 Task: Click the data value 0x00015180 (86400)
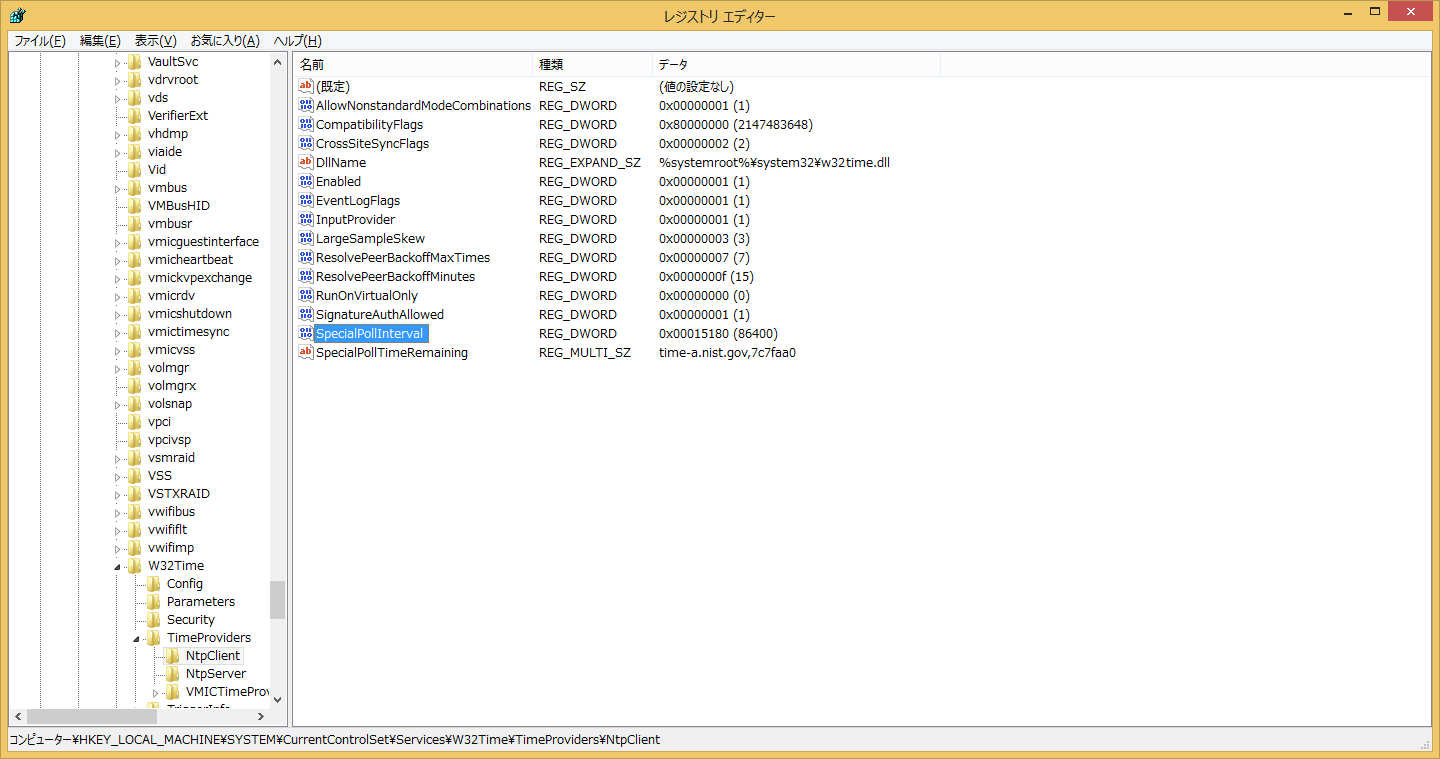[718, 333]
